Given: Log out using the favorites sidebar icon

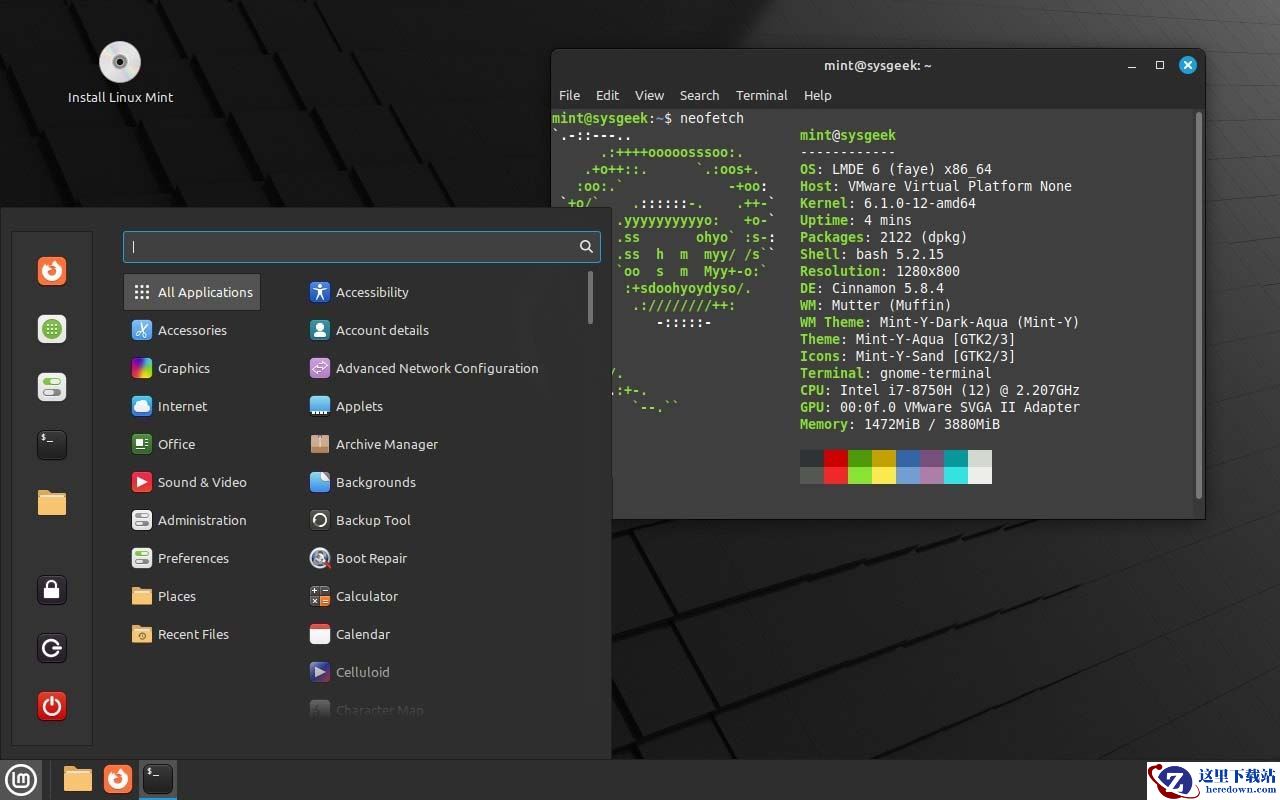Looking at the screenshot, I should (x=52, y=648).
